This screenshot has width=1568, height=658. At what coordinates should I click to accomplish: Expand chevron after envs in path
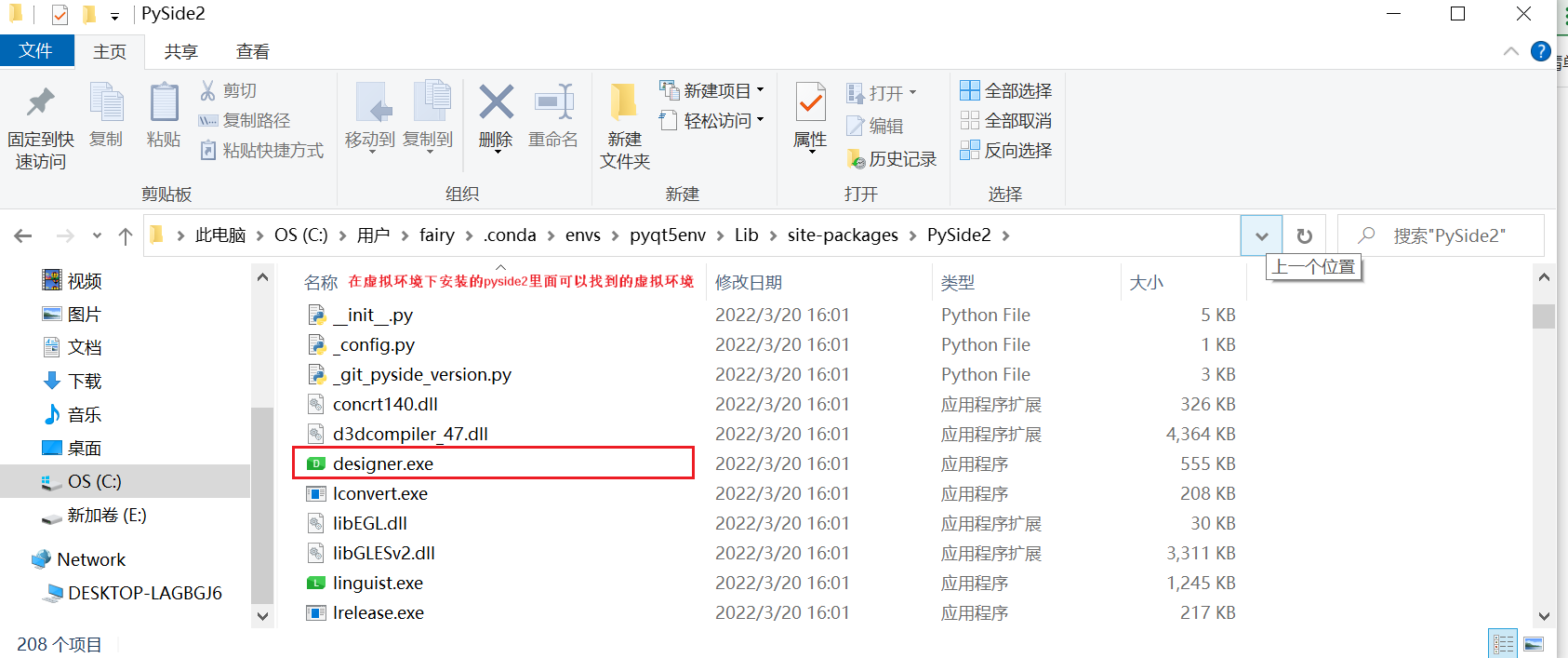[615, 235]
